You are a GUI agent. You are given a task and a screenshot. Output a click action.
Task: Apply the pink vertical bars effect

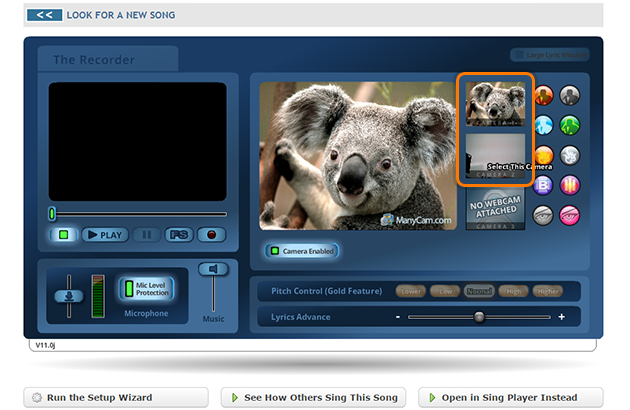coord(570,185)
